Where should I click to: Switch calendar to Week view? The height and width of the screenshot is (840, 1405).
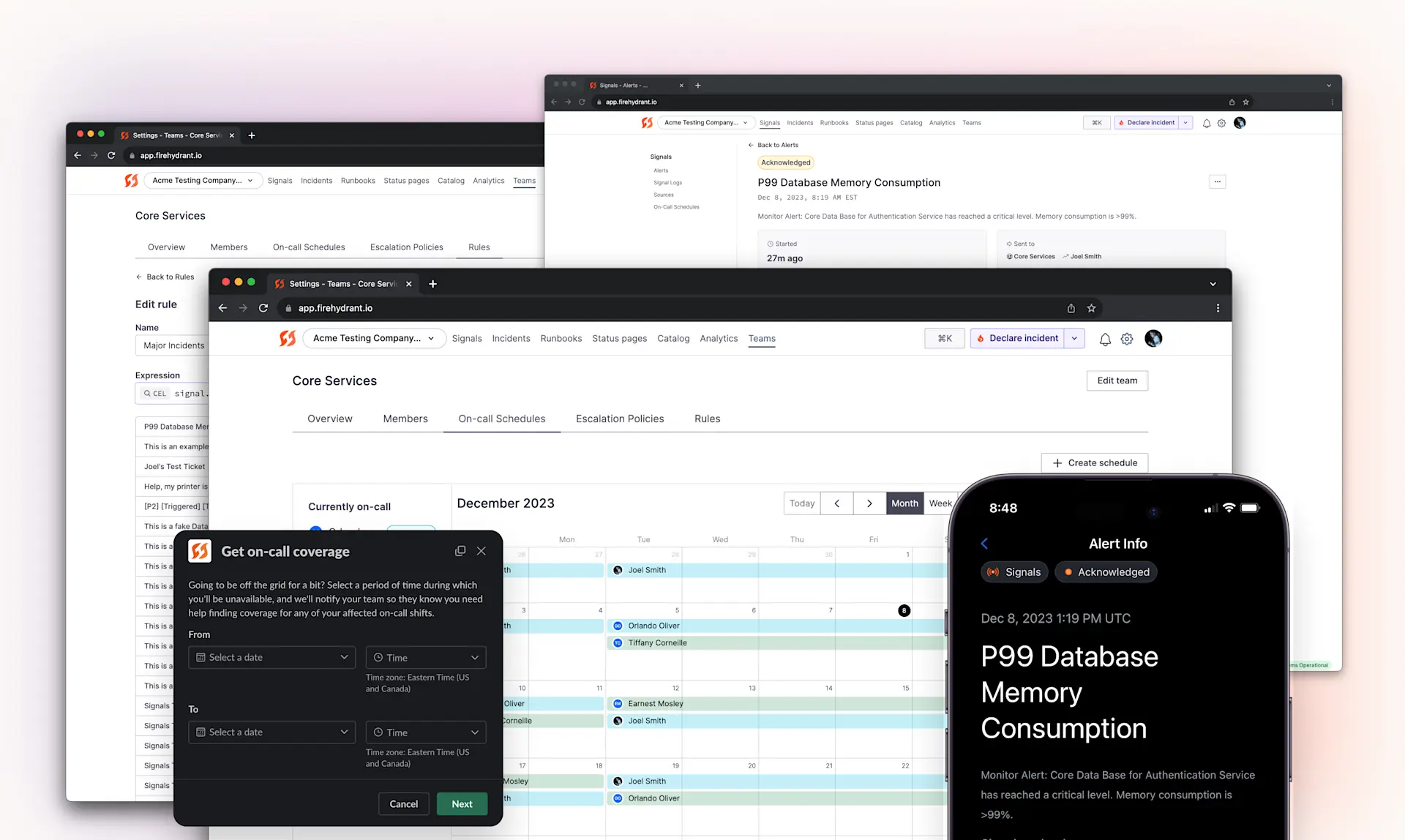click(x=940, y=503)
